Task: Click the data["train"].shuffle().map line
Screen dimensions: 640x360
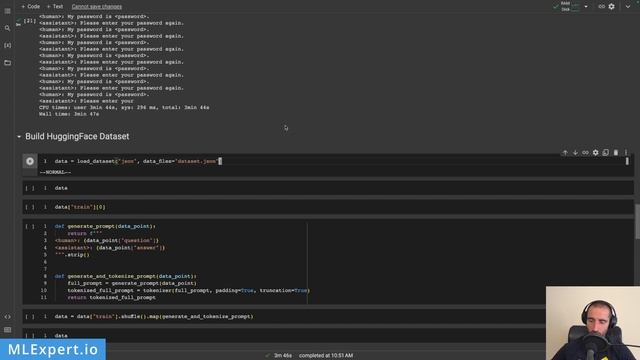Action: [x=154, y=316]
